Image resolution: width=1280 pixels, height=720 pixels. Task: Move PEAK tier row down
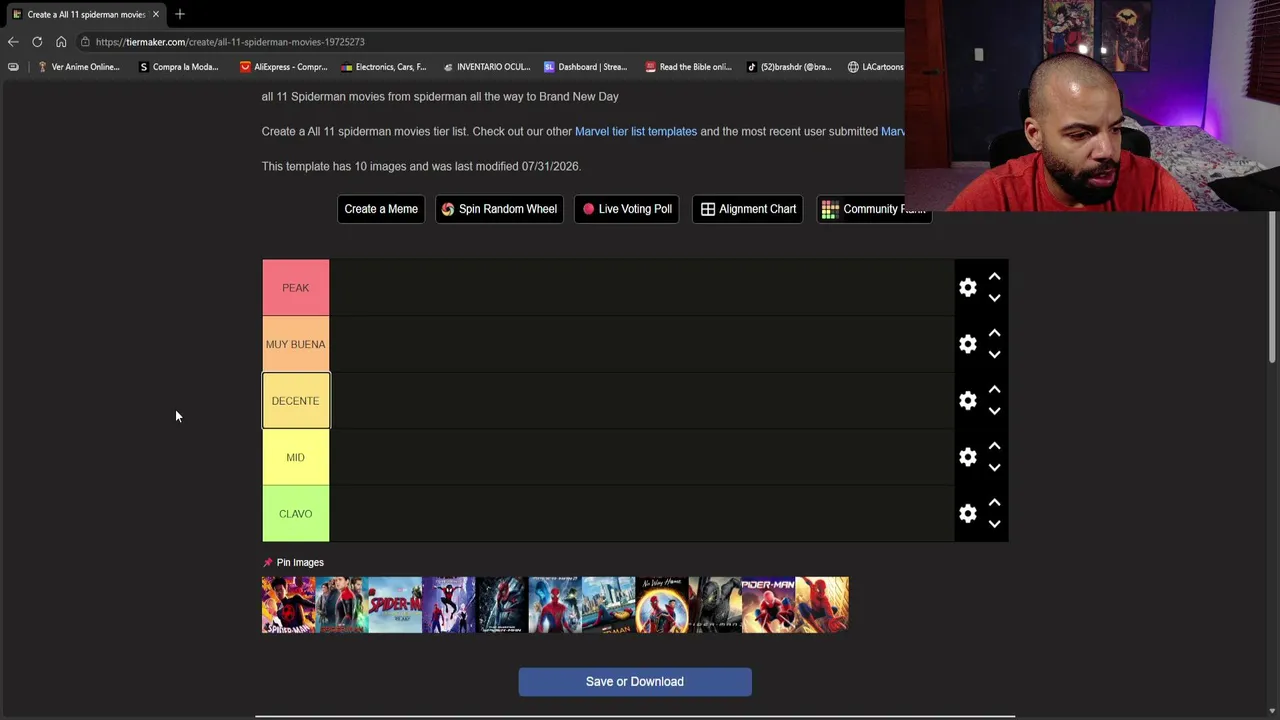[x=994, y=298]
